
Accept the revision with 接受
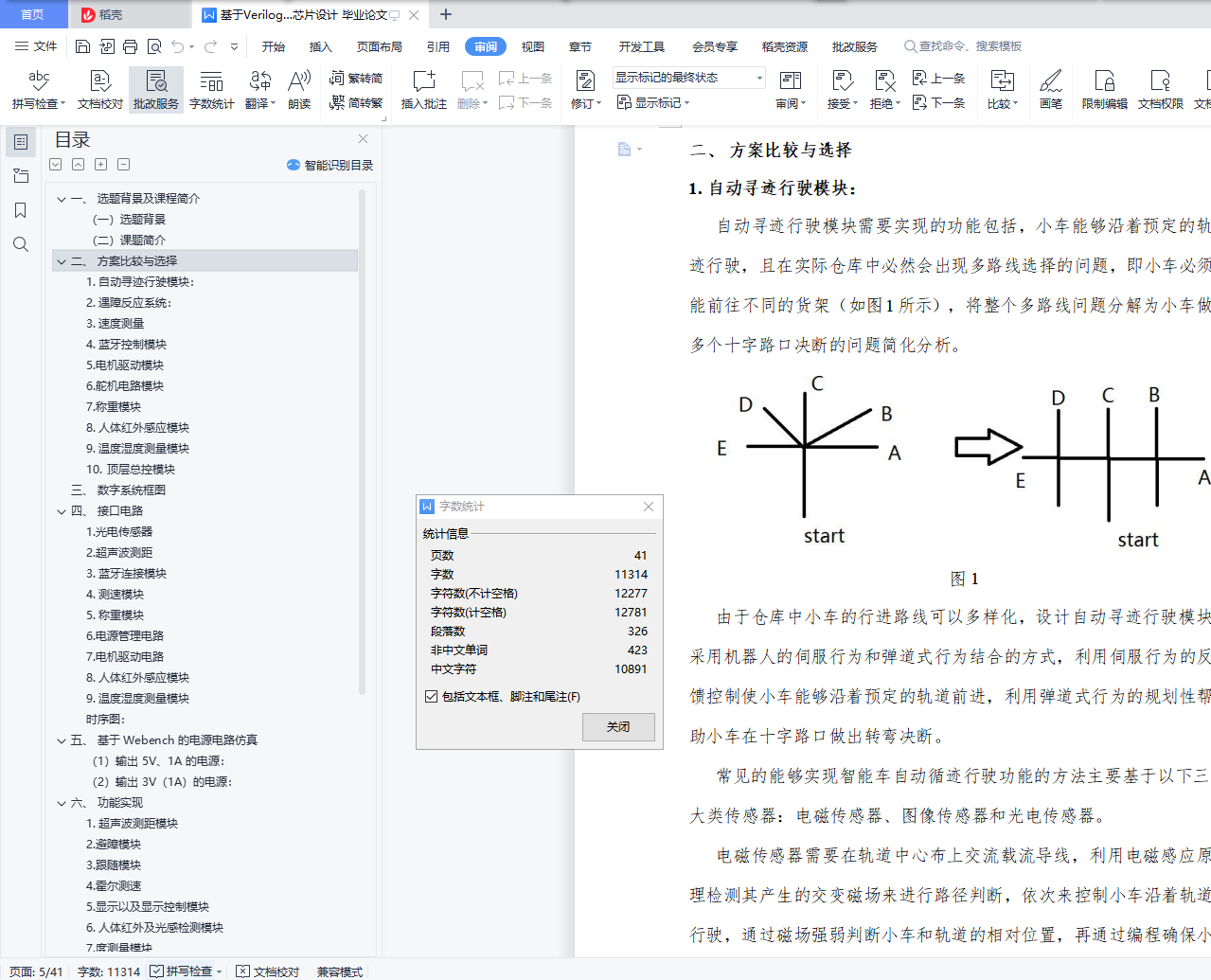click(842, 90)
